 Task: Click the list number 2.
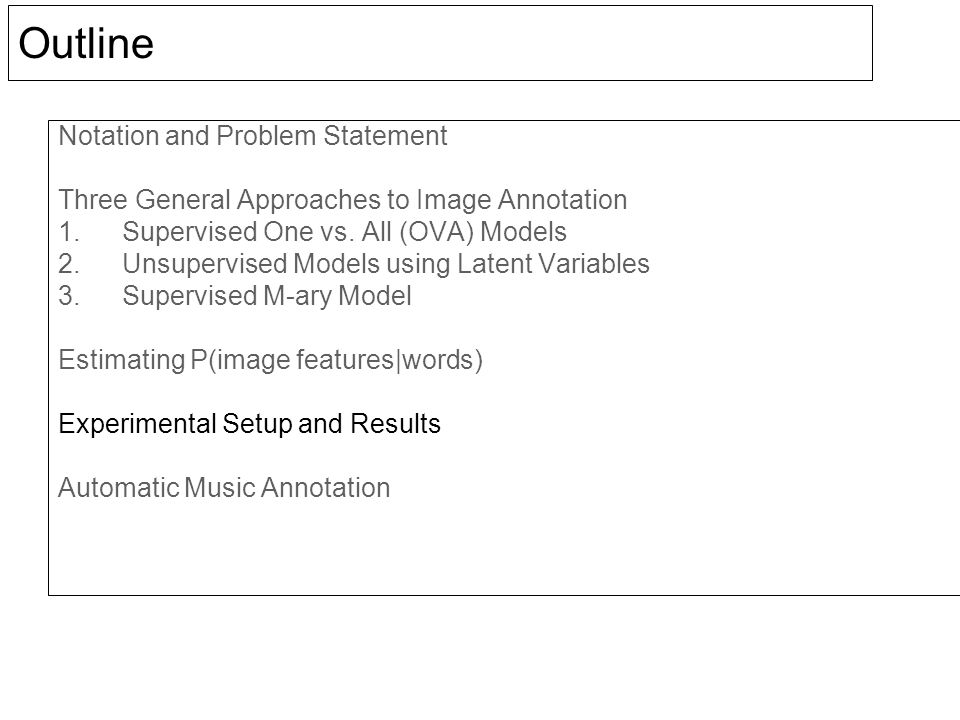pyautogui.click(x=69, y=264)
